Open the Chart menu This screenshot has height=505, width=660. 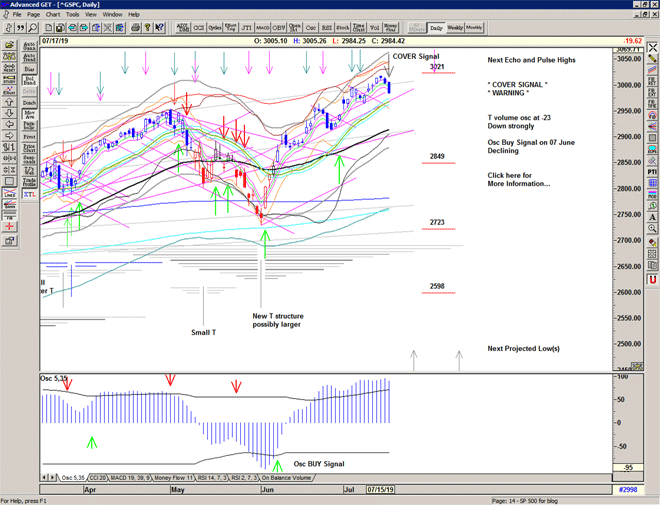coord(53,15)
